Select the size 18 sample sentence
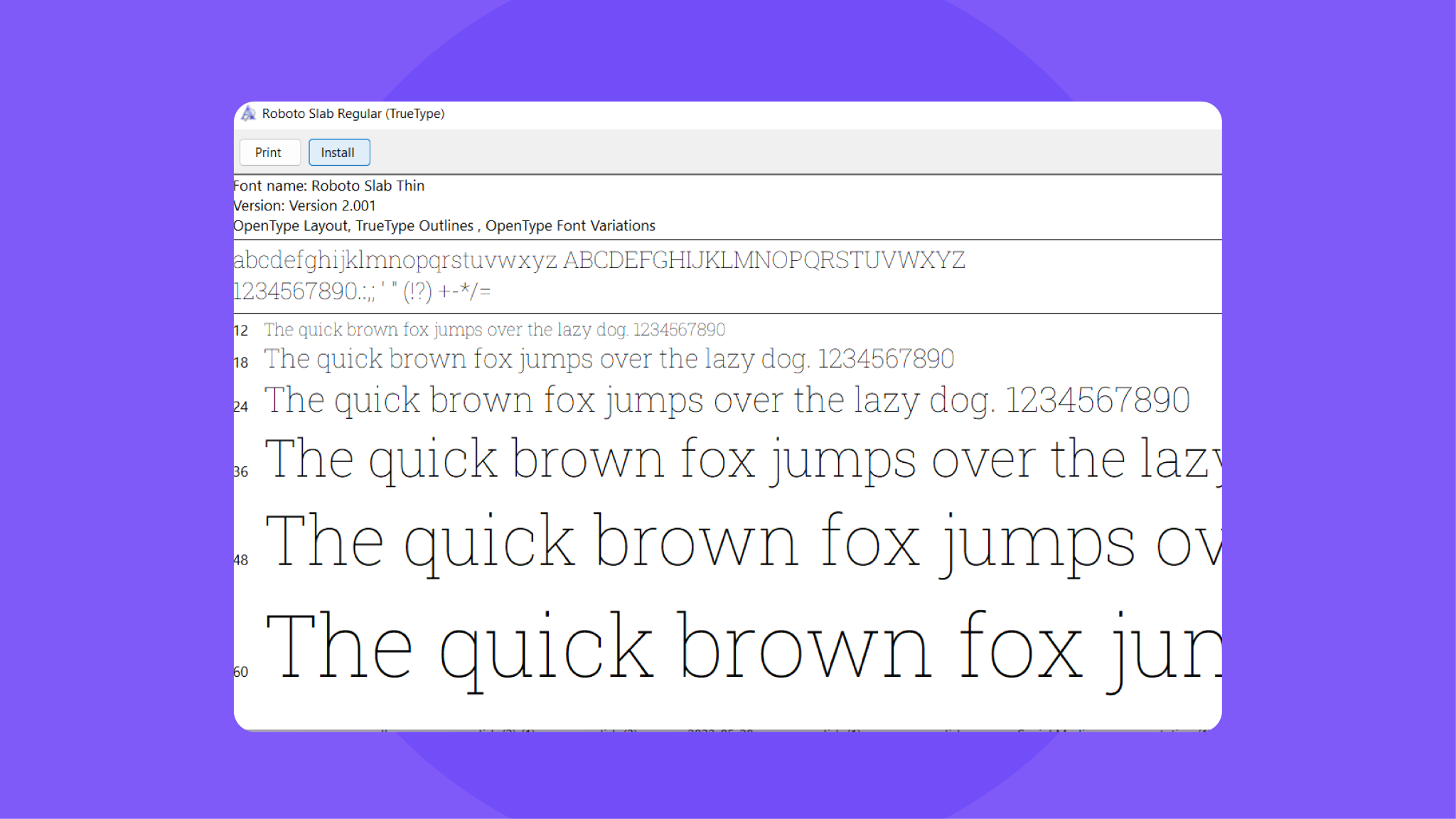The image size is (1456, 819). (x=609, y=358)
